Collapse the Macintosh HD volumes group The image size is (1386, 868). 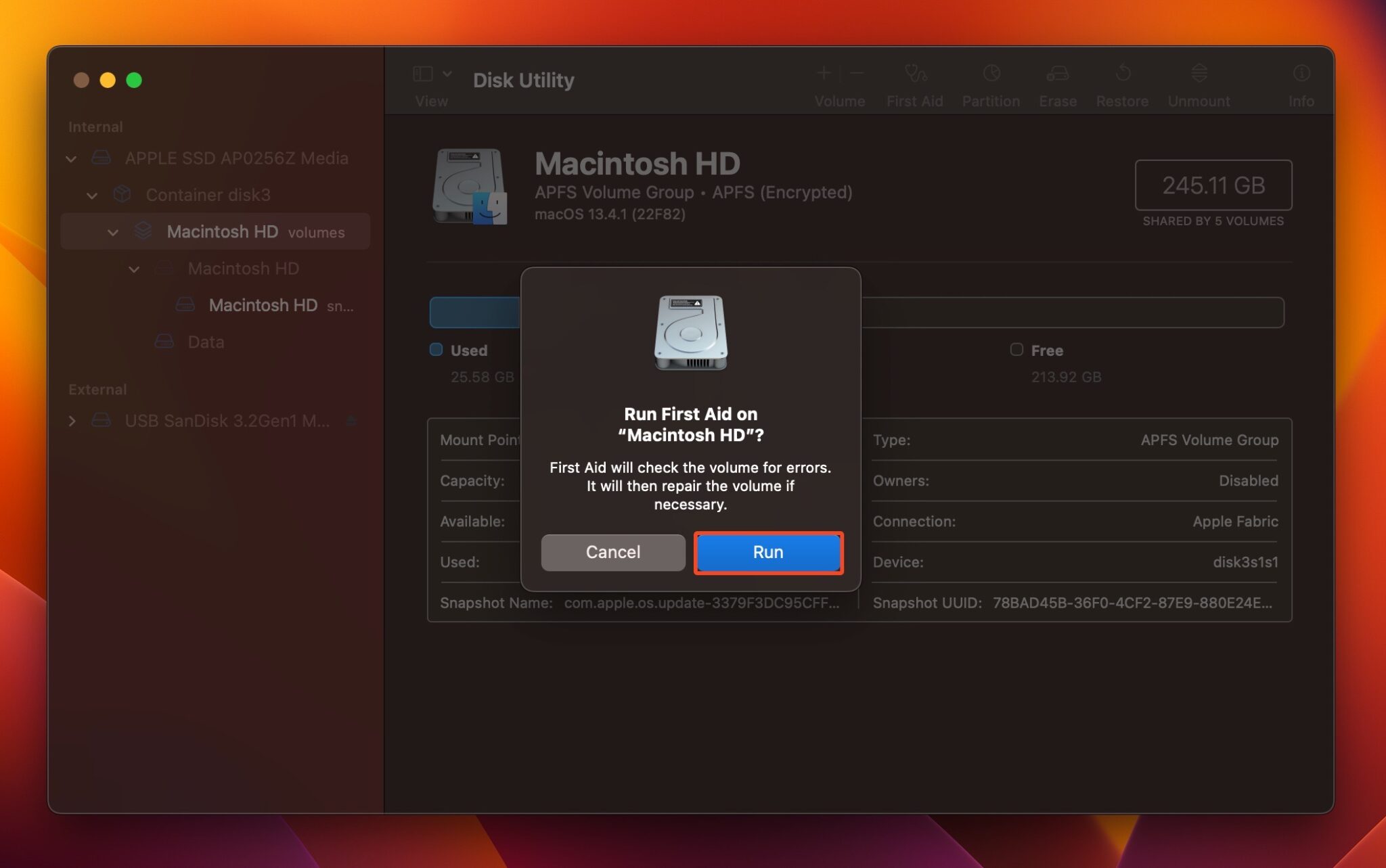tap(113, 232)
